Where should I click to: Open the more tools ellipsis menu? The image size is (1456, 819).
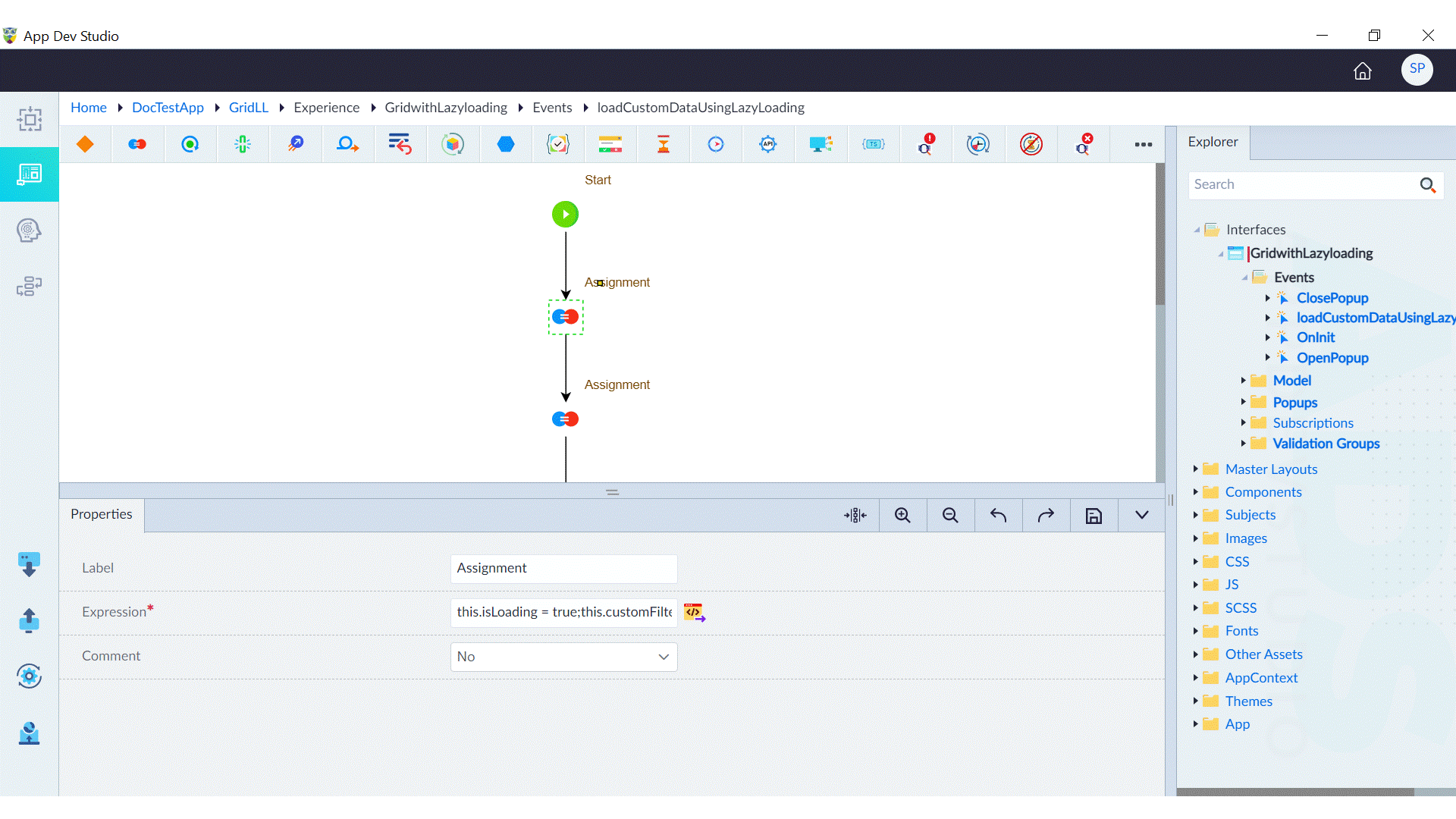(1144, 144)
